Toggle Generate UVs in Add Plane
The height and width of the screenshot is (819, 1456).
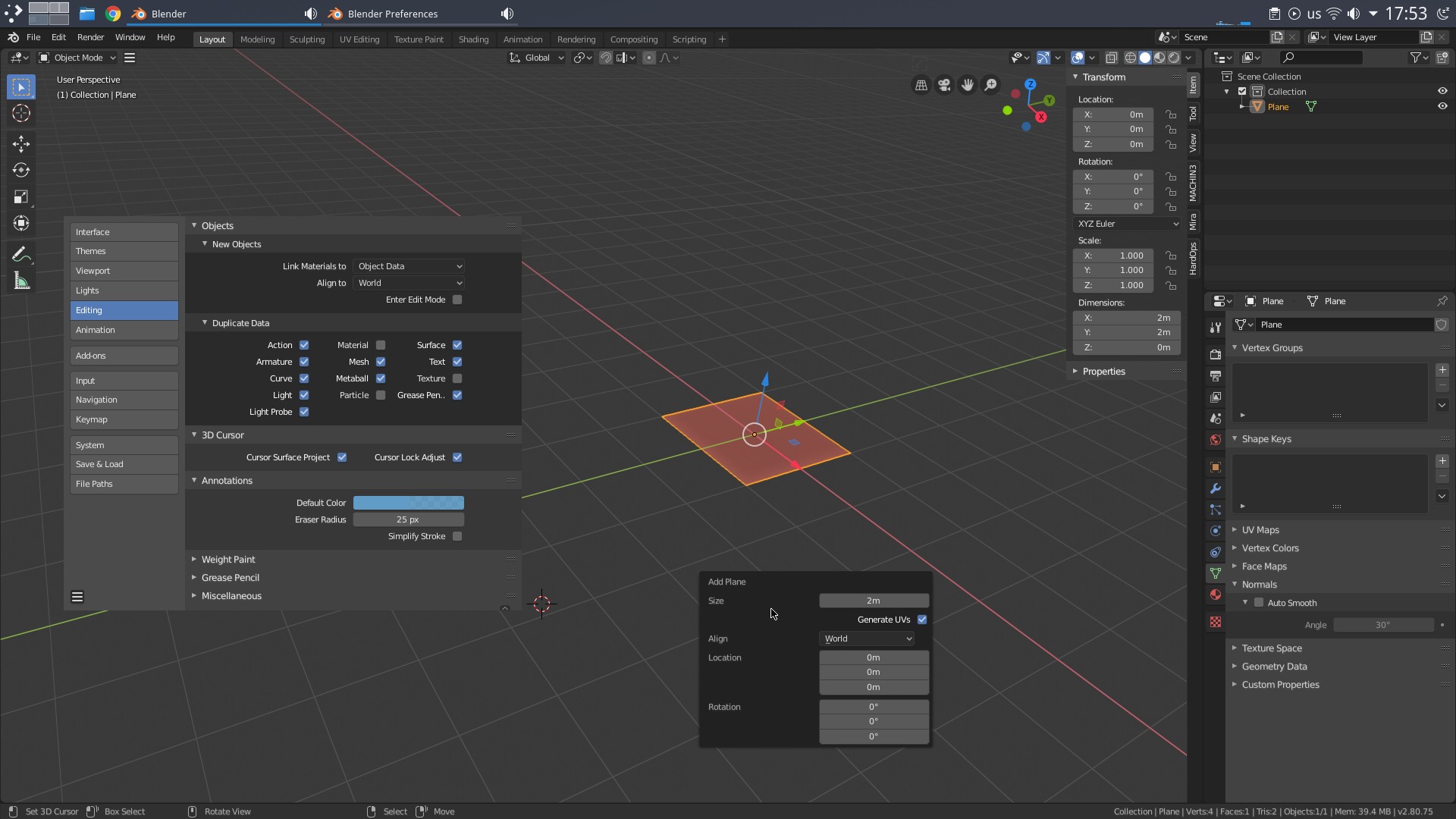coord(922,620)
